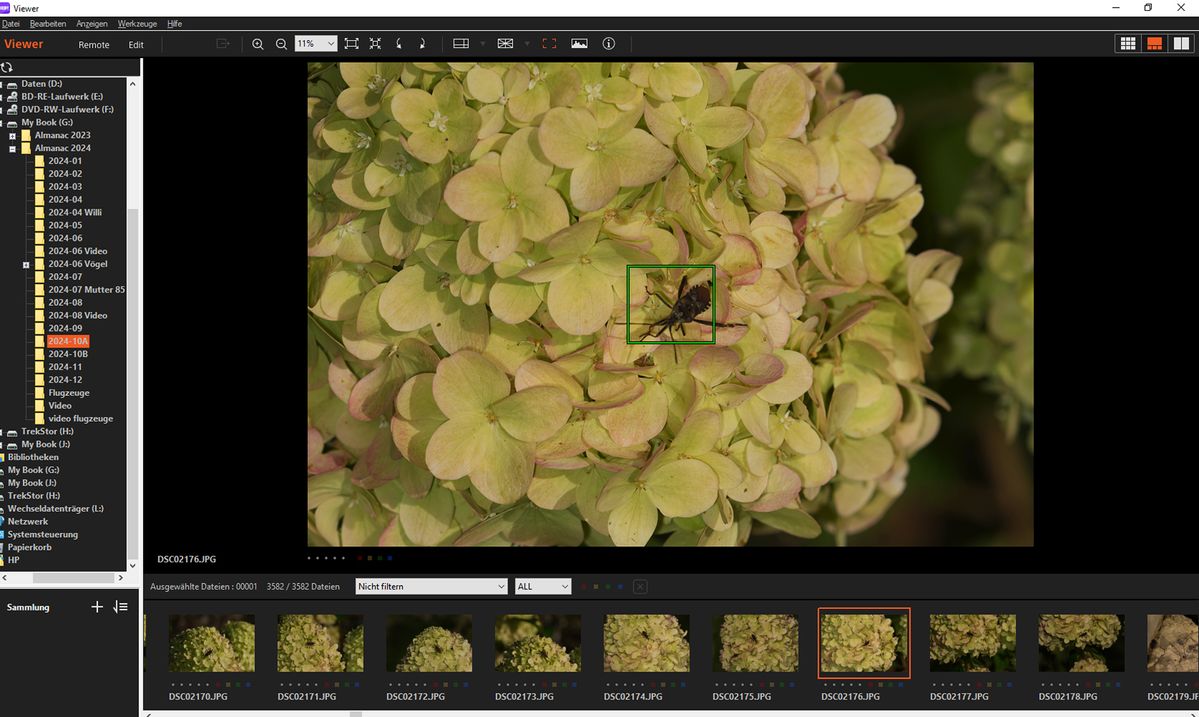Image resolution: width=1199 pixels, height=717 pixels.
Task: Rotate the image clockwise
Action: click(x=422, y=44)
